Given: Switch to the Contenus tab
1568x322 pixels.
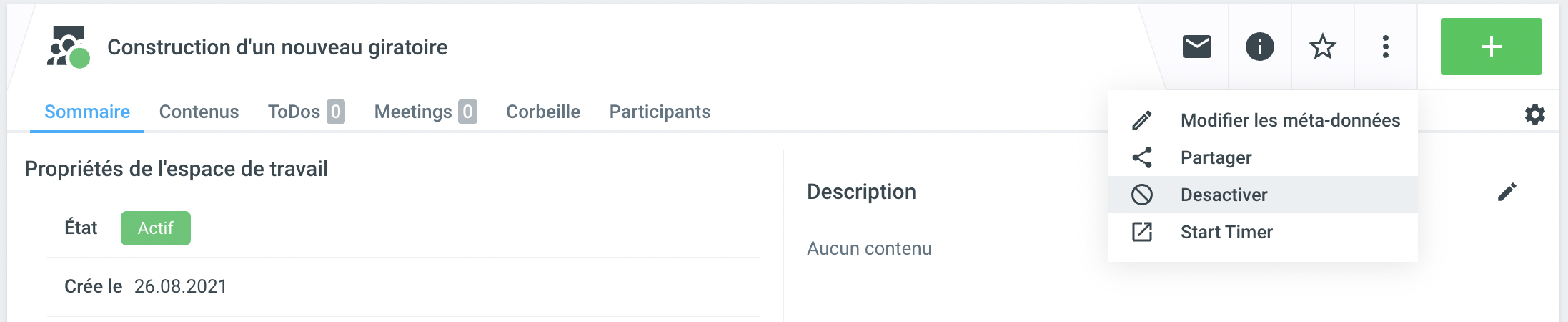Looking at the screenshot, I should [x=199, y=112].
